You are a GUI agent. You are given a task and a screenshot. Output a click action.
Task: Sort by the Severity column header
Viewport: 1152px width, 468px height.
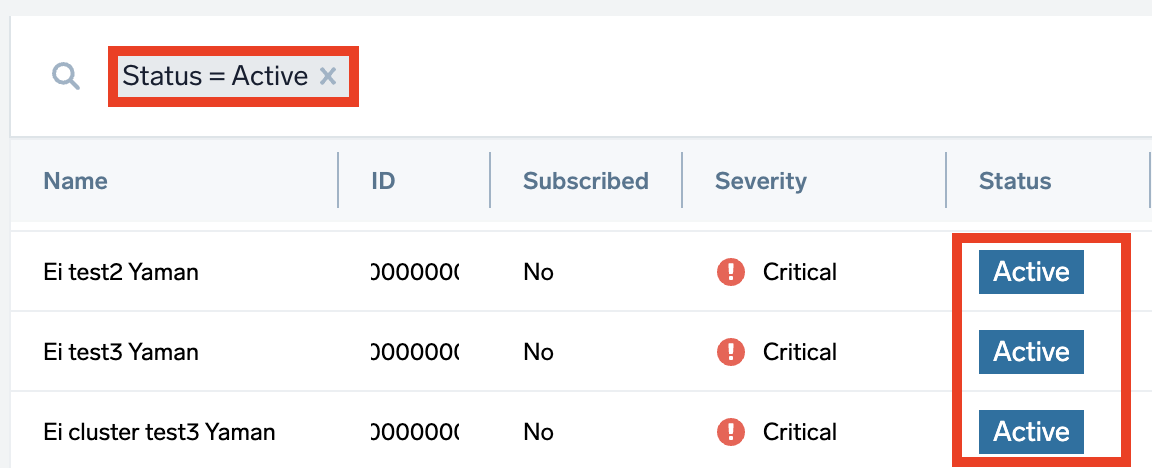(760, 181)
